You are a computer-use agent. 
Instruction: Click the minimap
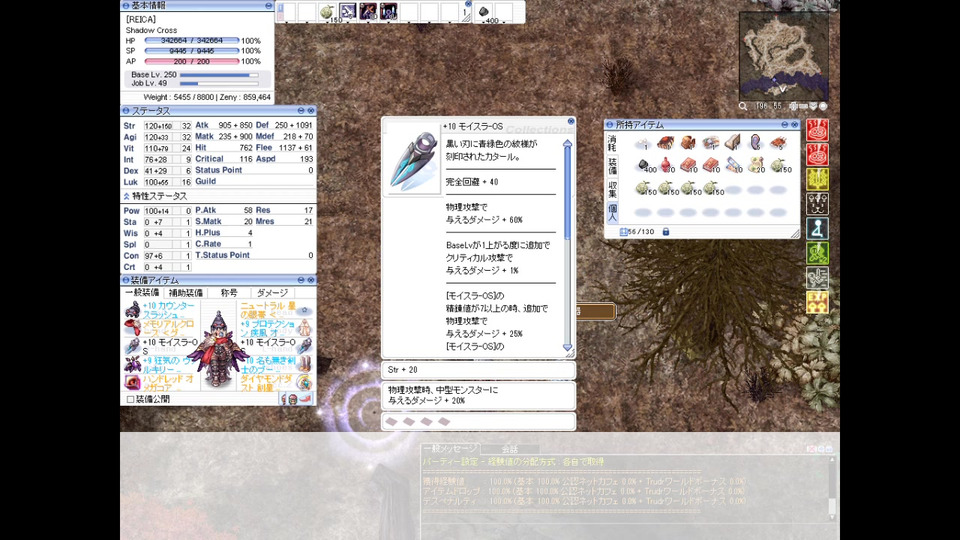click(784, 56)
